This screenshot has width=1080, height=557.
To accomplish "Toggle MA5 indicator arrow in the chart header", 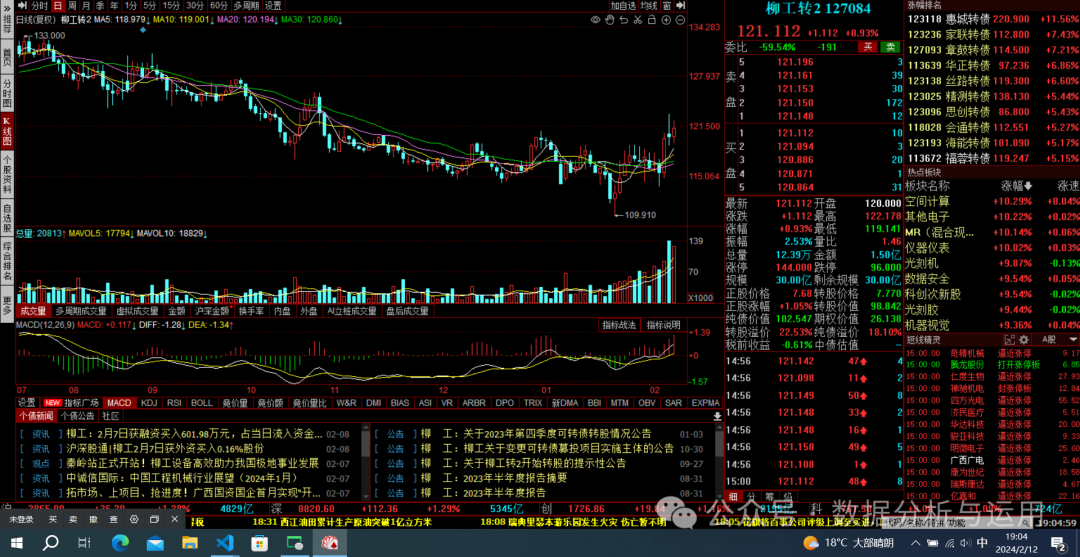I will click(149, 20).
